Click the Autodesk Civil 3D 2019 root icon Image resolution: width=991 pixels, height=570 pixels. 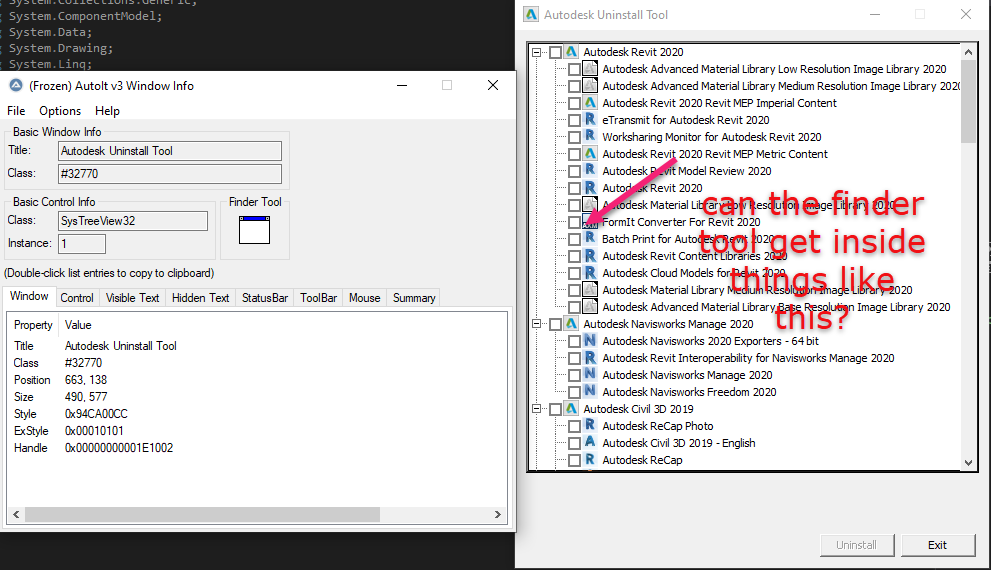click(x=571, y=409)
